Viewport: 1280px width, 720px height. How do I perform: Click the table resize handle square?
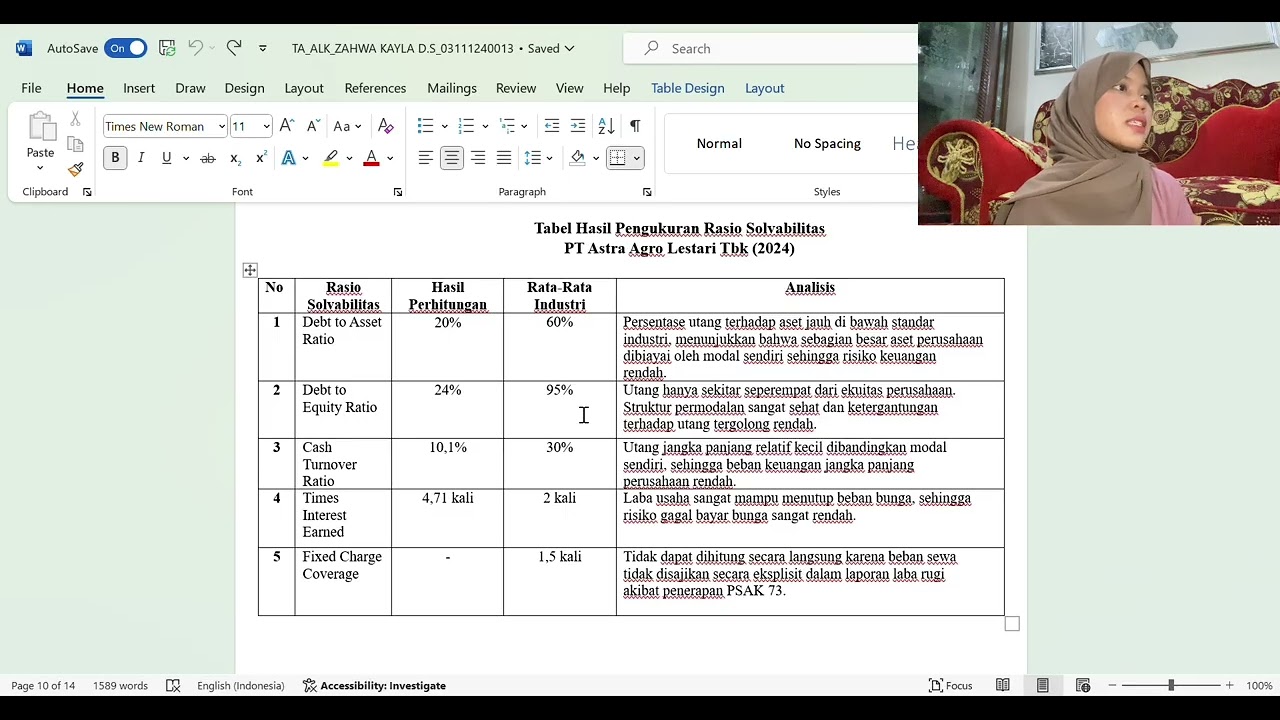(1012, 624)
